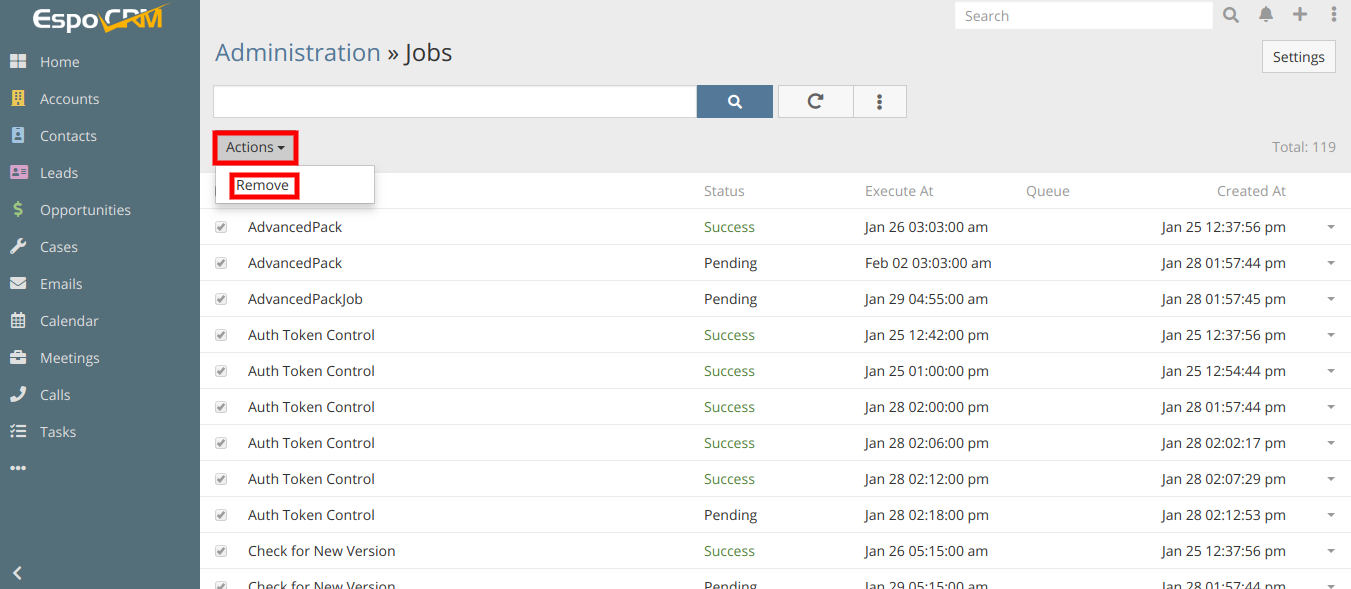Screen dimensions: 1351x589
Task: Uncheck the first AdvancedPack Success row checkbox
Action: [x=221, y=227]
